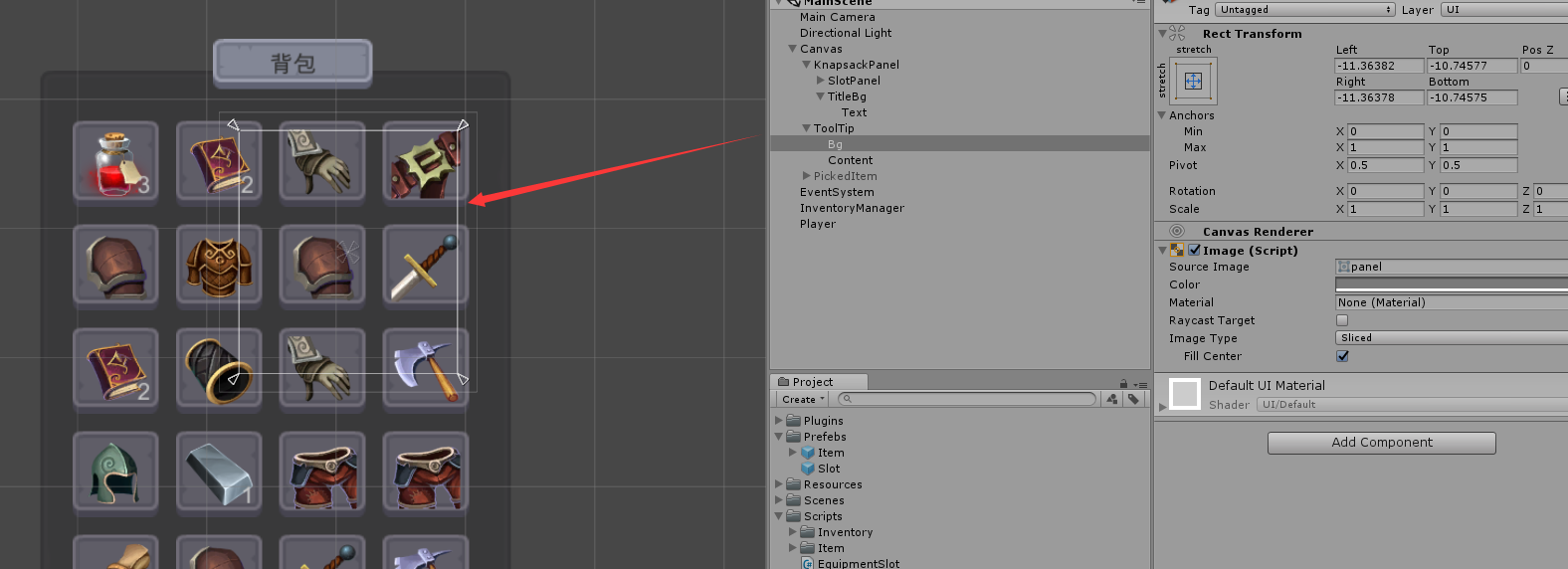
Task: Click the Bottom value field -10.74575
Action: [1472, 97]
